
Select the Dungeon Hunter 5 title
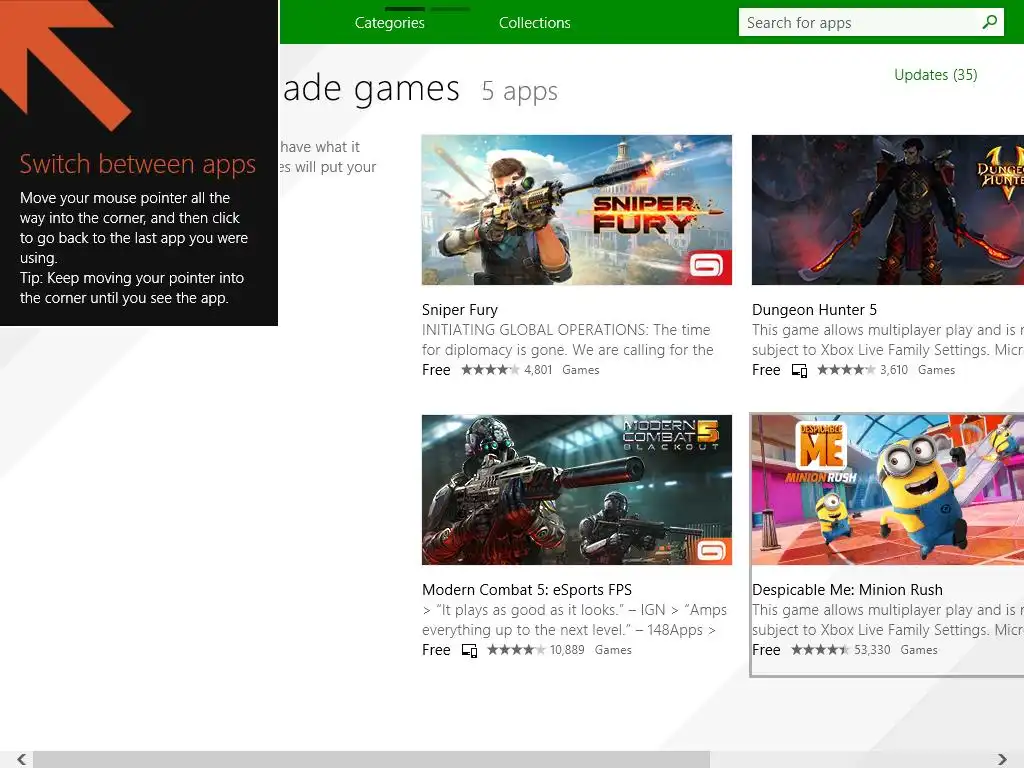[x=814, y=310]
